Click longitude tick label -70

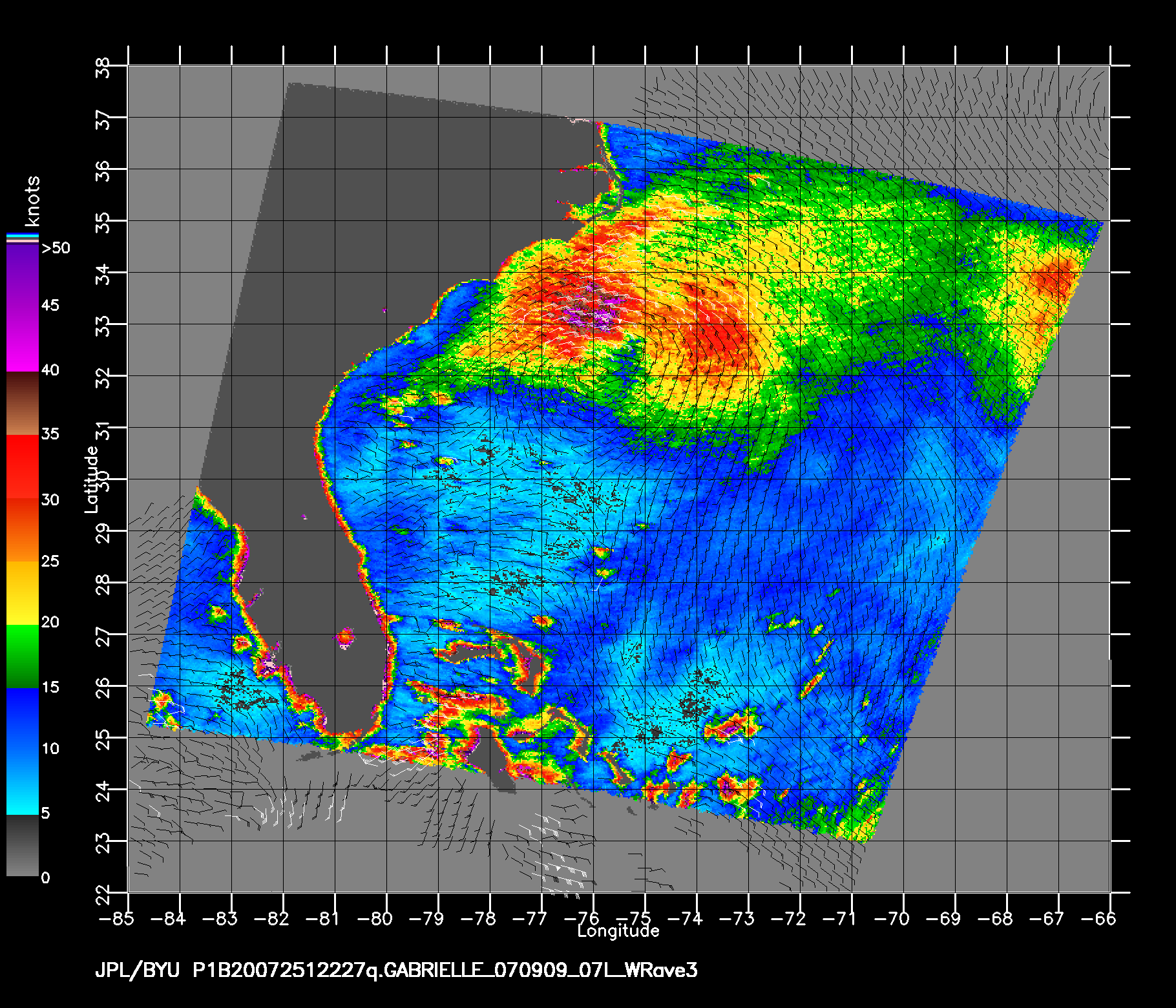(892, 918)
